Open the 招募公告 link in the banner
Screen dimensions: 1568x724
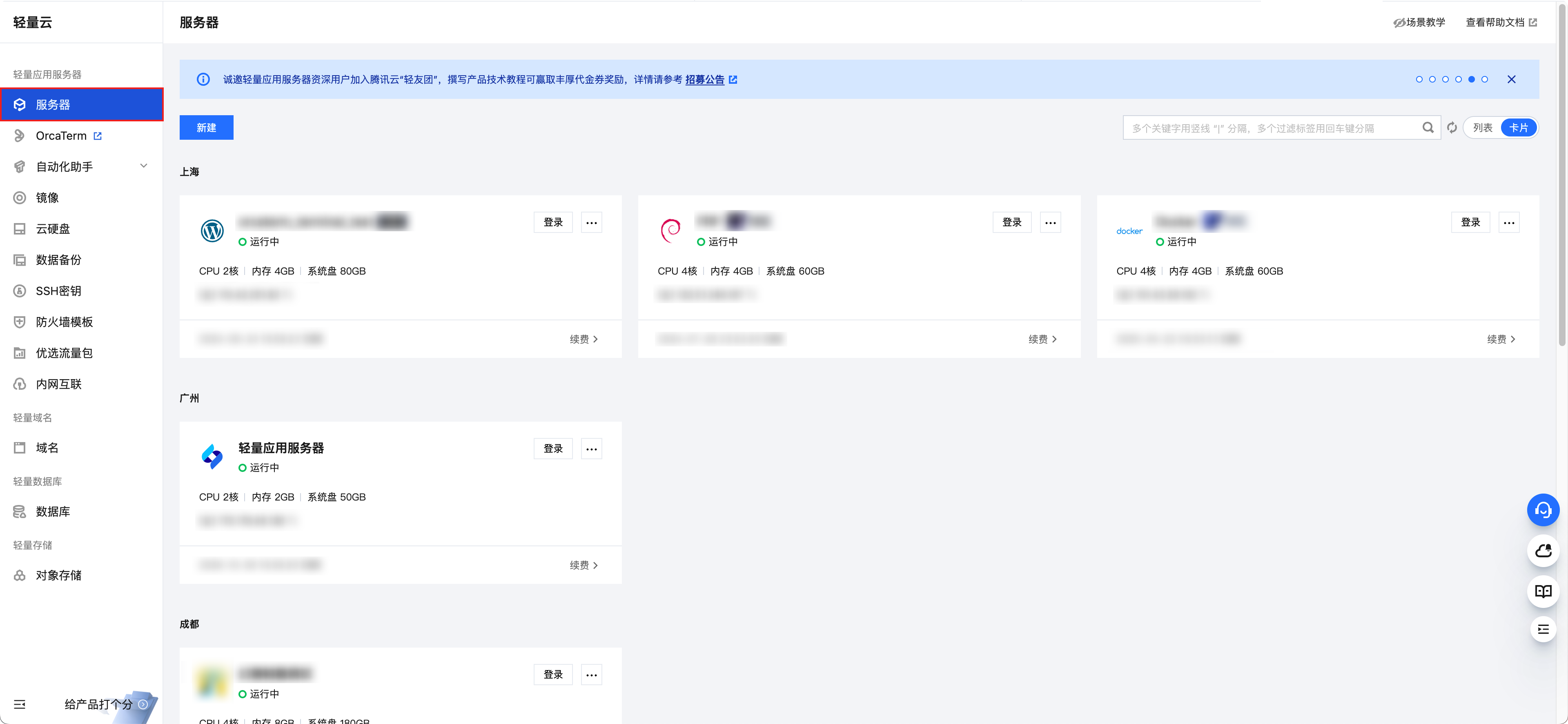click(705, 80)
